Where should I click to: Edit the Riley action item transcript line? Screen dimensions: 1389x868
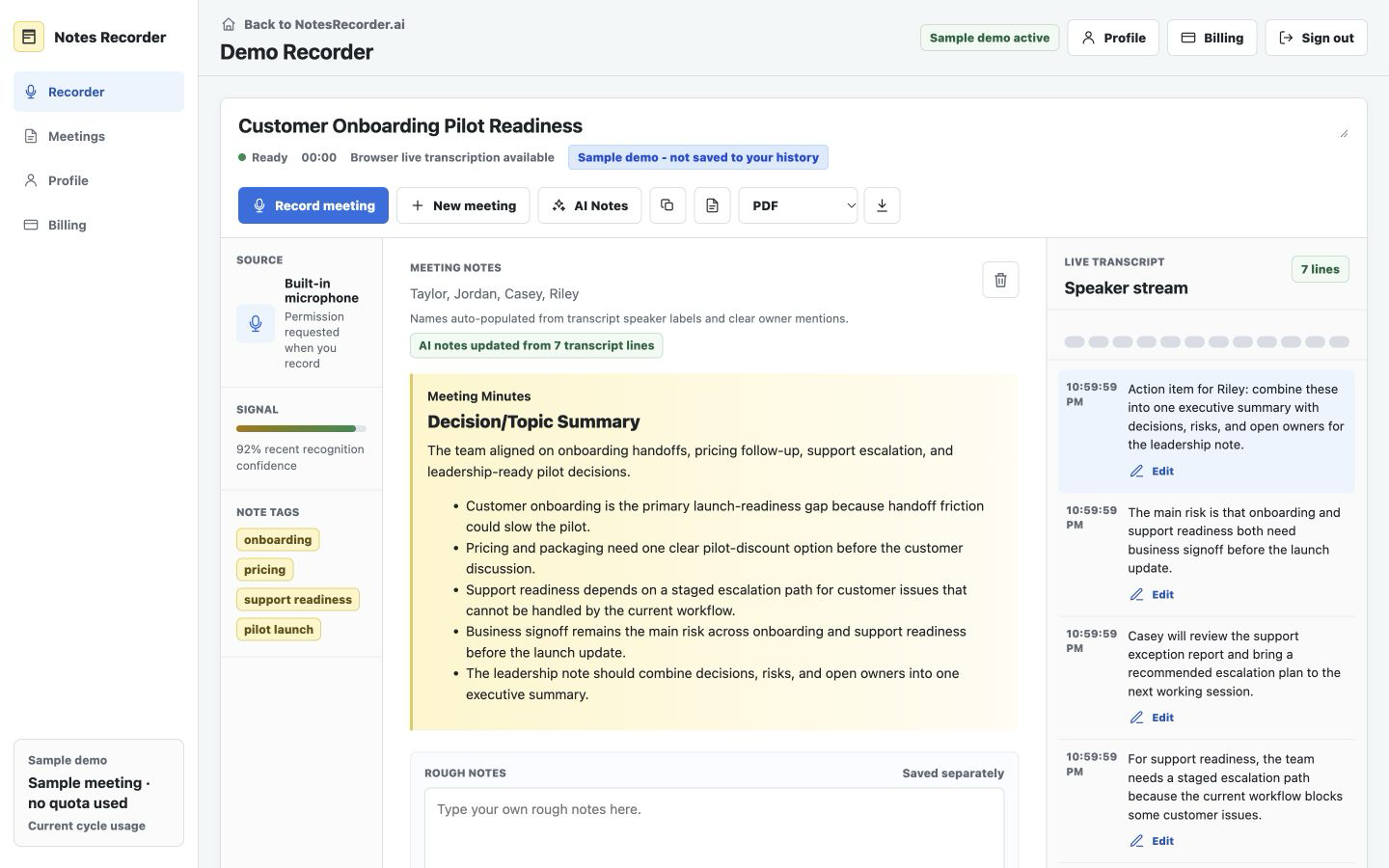tap(1153, 472)
